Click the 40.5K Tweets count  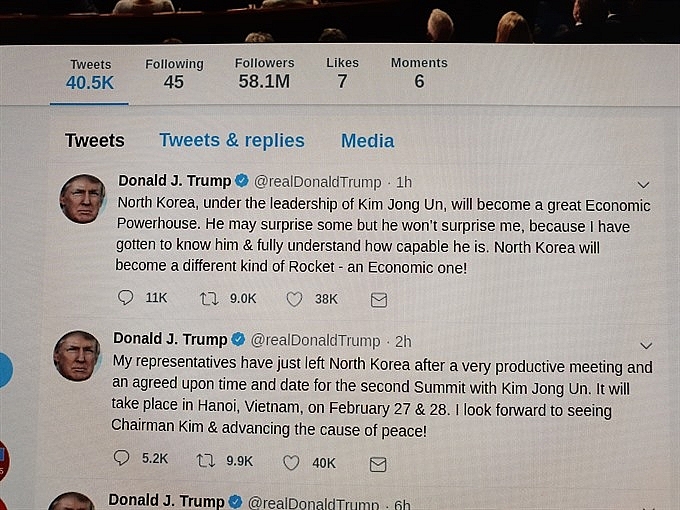click(90, 75)
